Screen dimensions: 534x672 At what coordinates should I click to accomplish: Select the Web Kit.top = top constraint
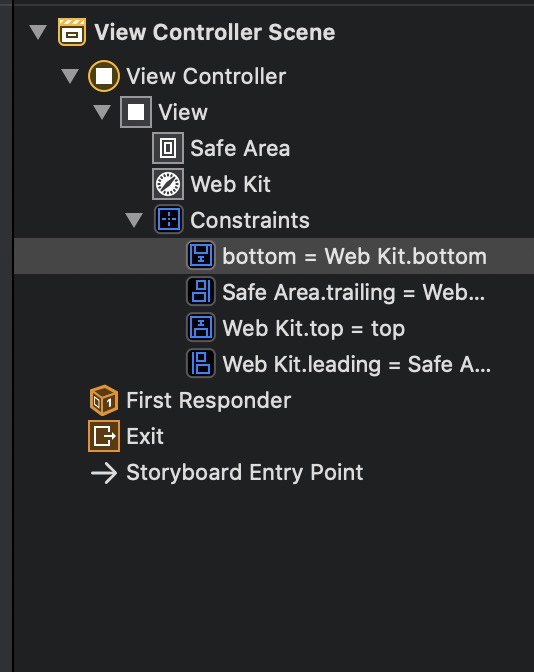[x=274, y=328]
